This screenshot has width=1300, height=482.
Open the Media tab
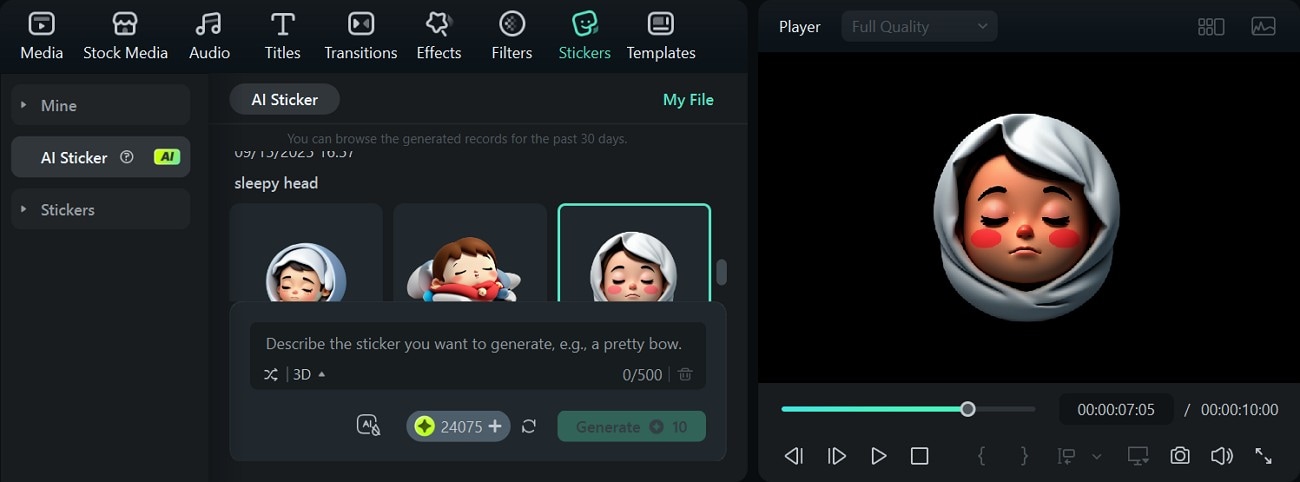click(42, 36)
